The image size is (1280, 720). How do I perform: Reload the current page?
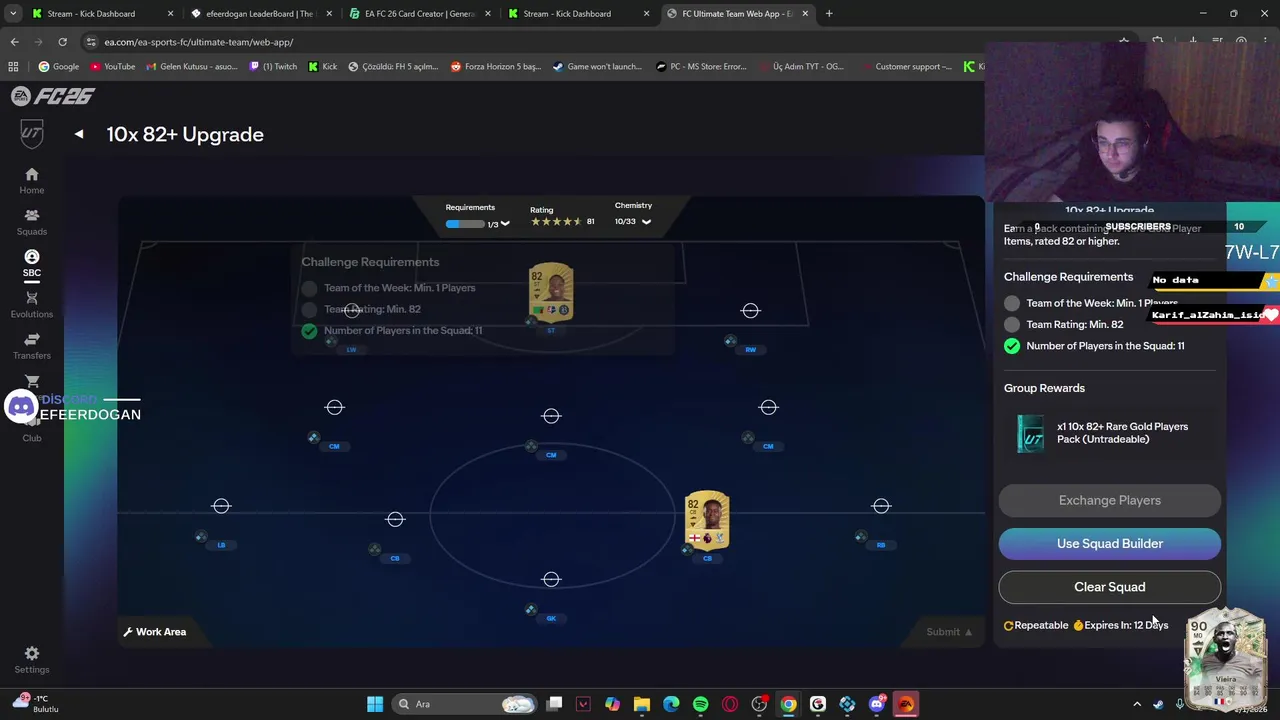coord(62,42)
